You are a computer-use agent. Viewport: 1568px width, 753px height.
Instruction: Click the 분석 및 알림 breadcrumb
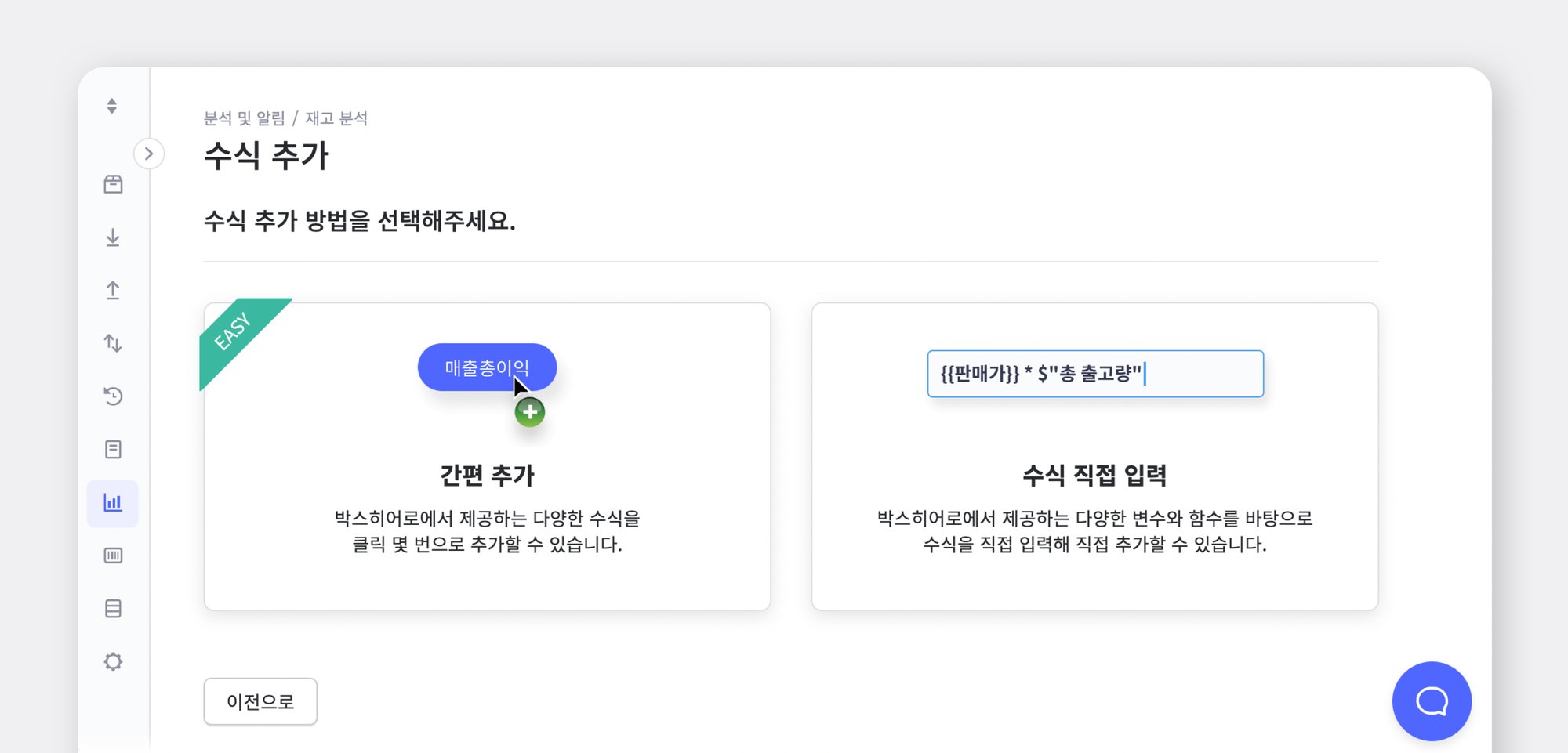245,118
